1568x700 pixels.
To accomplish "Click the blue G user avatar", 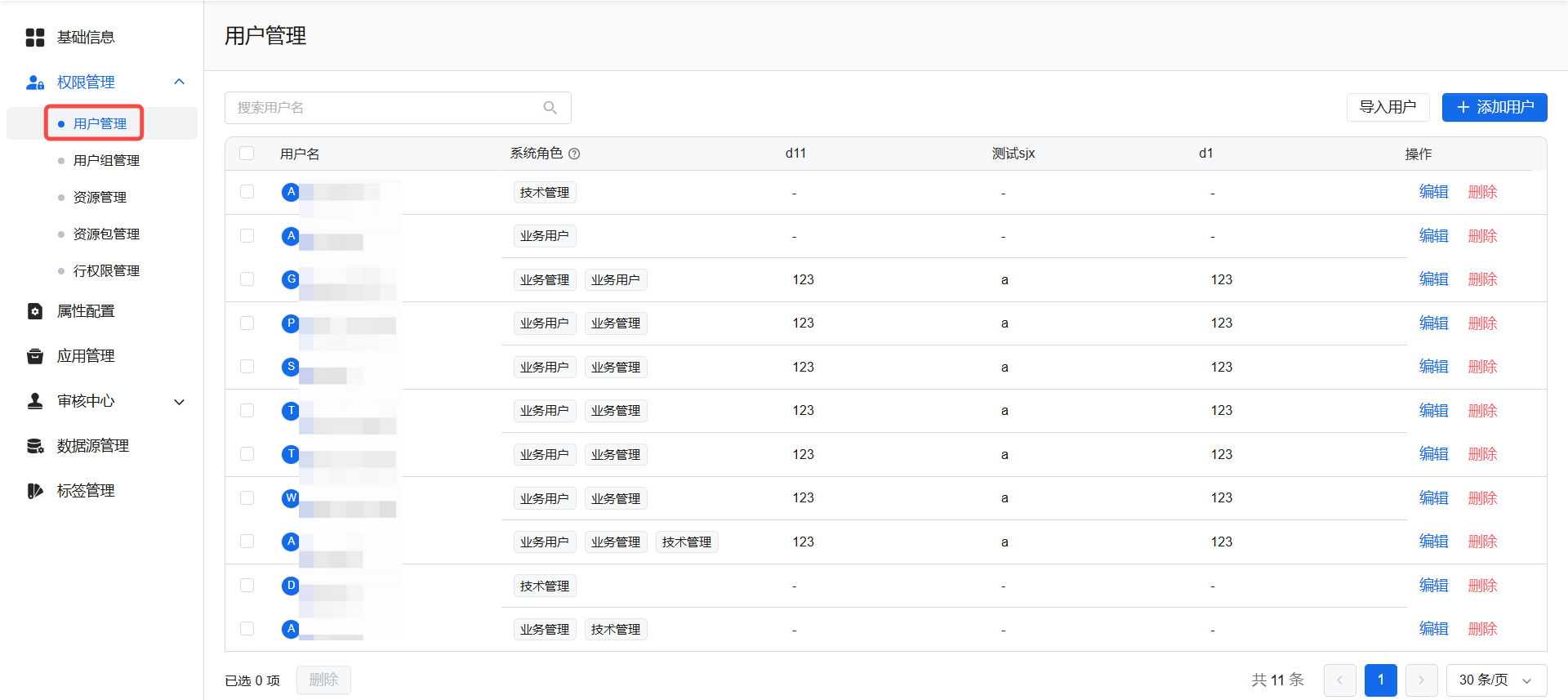I will point(291,279).
